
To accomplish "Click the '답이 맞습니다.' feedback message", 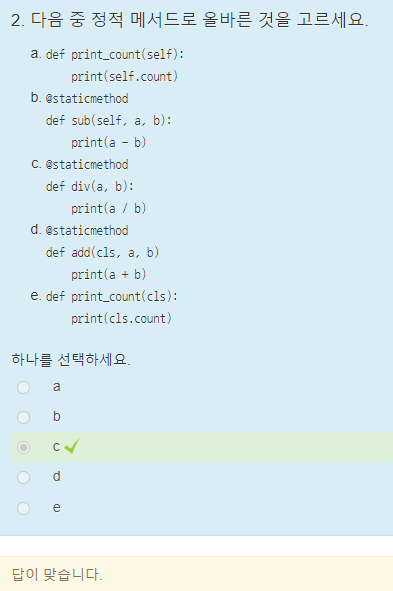I will coord(57,574).
